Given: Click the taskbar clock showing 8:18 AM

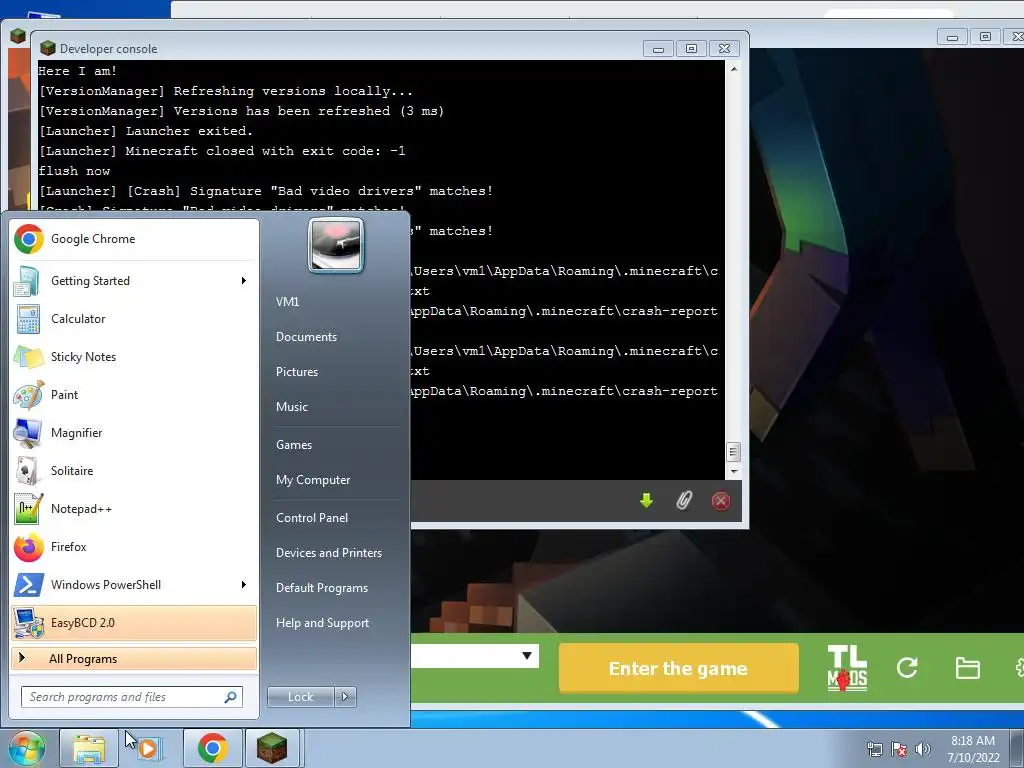Looking at the screenshot, I should coord(973,749).
